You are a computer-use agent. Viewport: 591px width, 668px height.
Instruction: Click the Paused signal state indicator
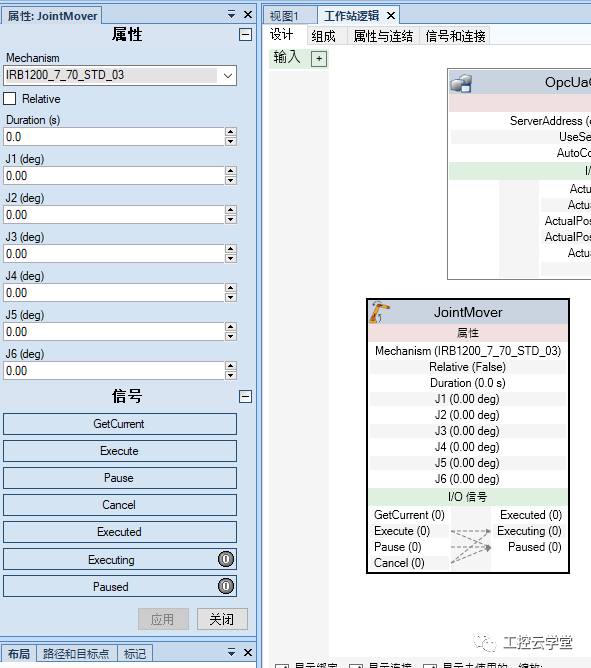[x=226, y=586]
